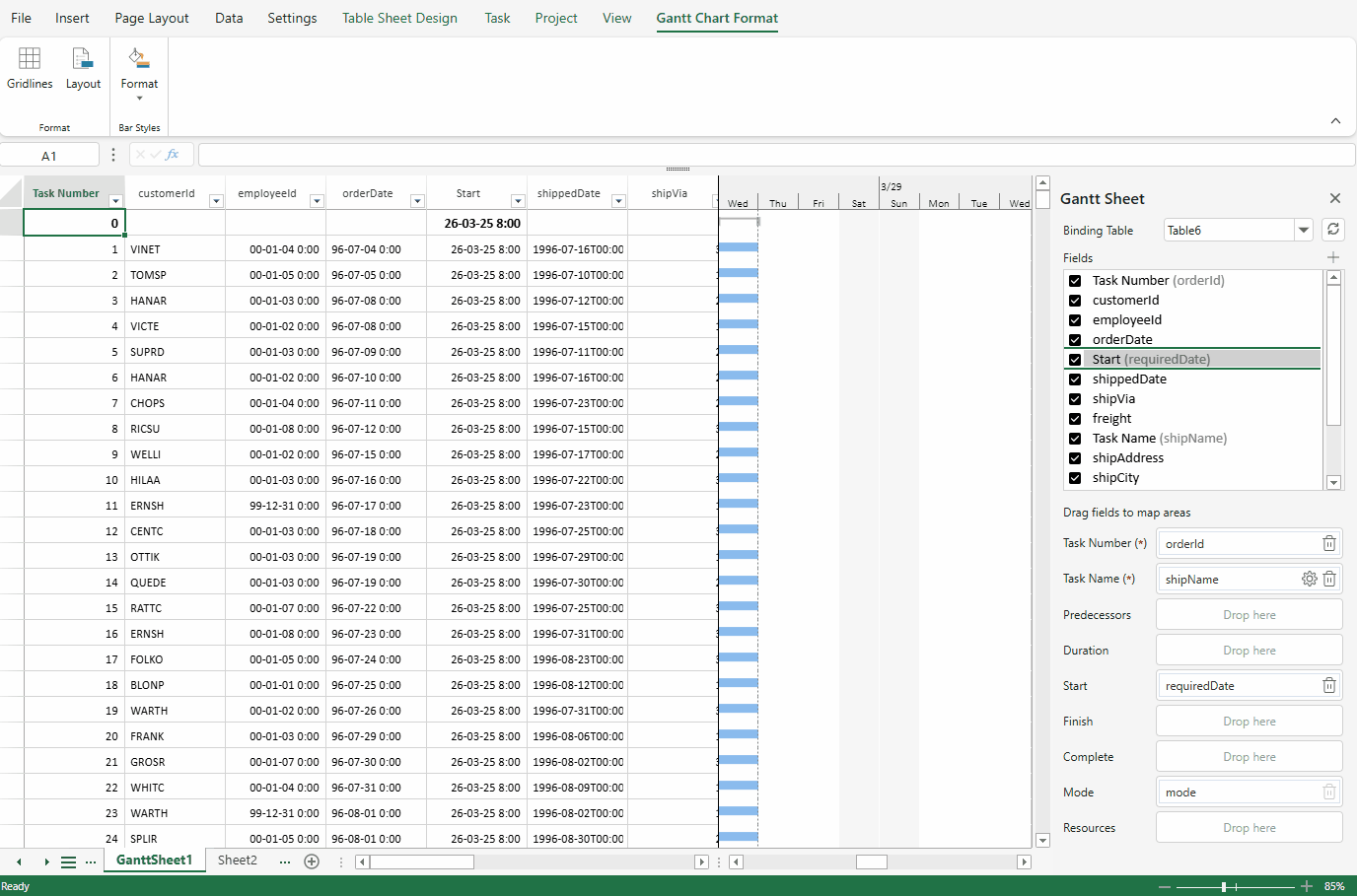Viewport: 1357px width, 896px height.
Task: Delete the shipName Task Name mapping
Action: (1329, 579)
